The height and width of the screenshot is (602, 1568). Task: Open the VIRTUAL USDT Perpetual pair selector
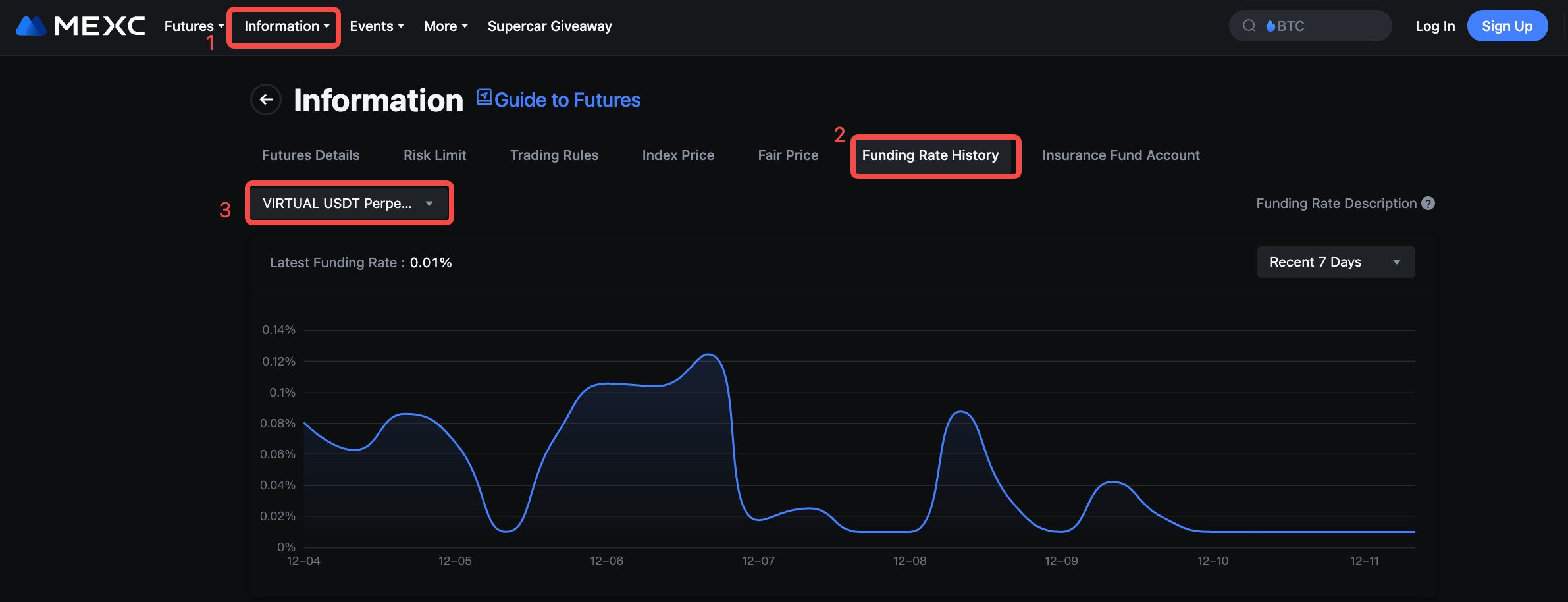coord(348,204)
